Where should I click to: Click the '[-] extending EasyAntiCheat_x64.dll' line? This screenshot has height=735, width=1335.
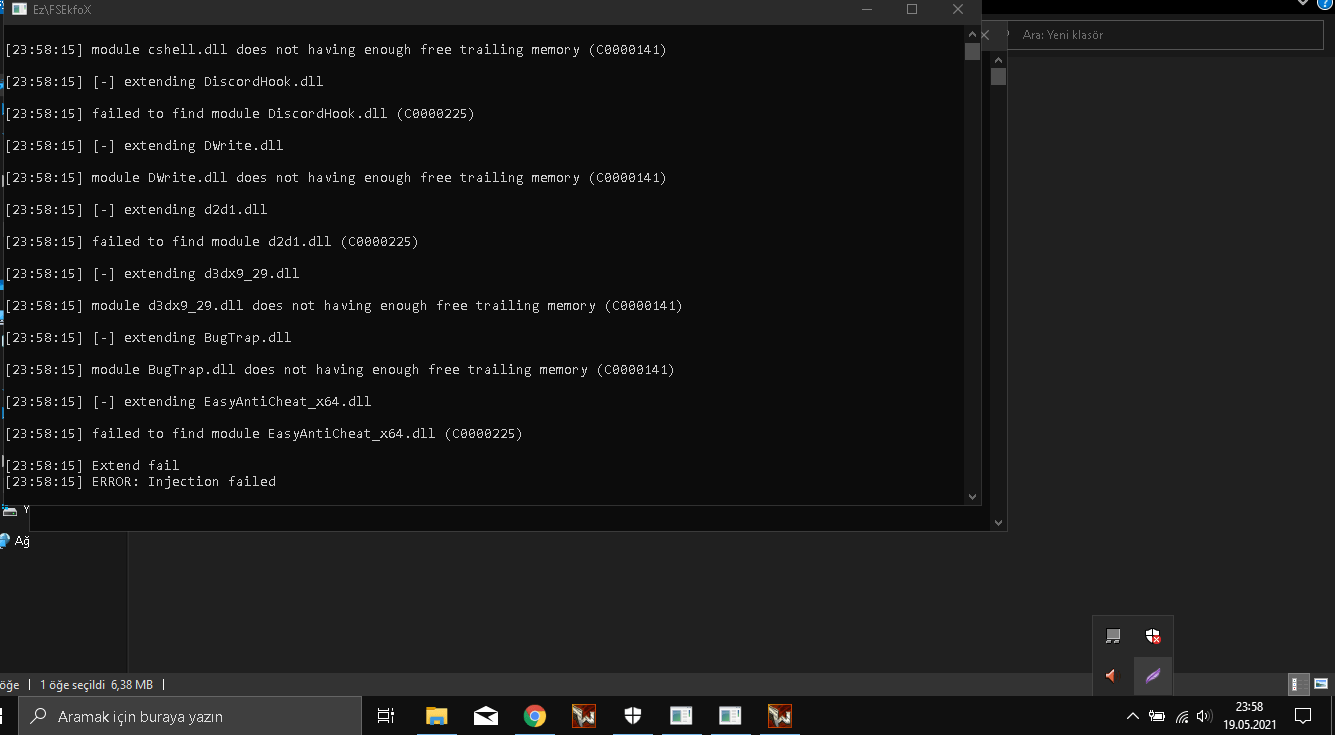[188, 402]
